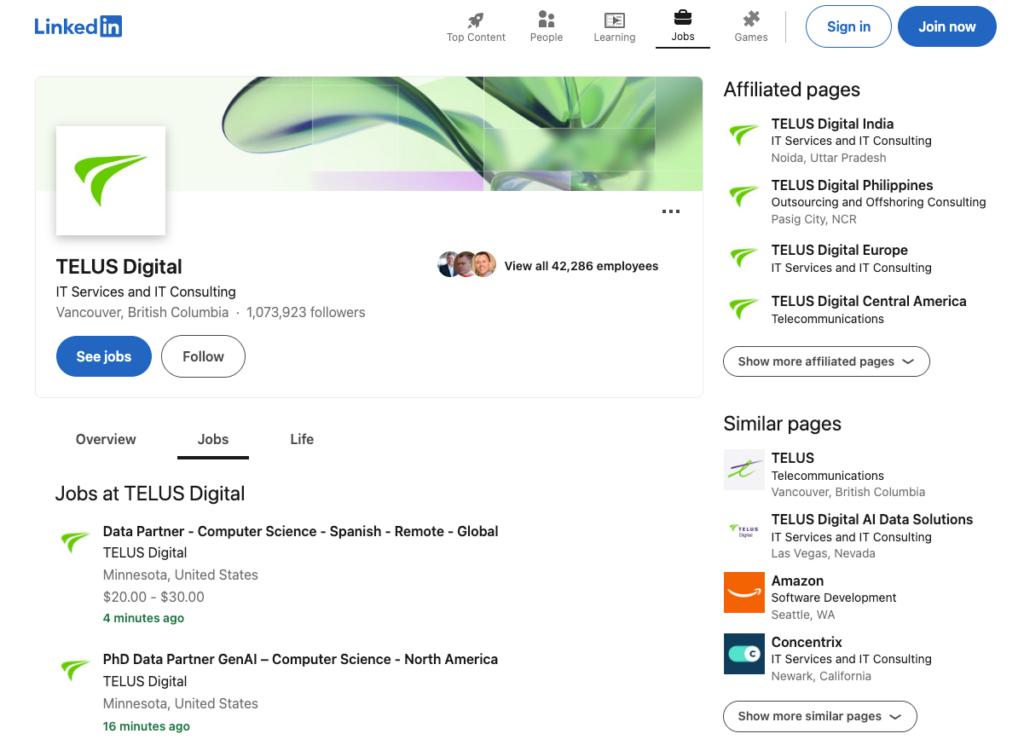Click Amazon's logo under Similar pages

point(743,592)
